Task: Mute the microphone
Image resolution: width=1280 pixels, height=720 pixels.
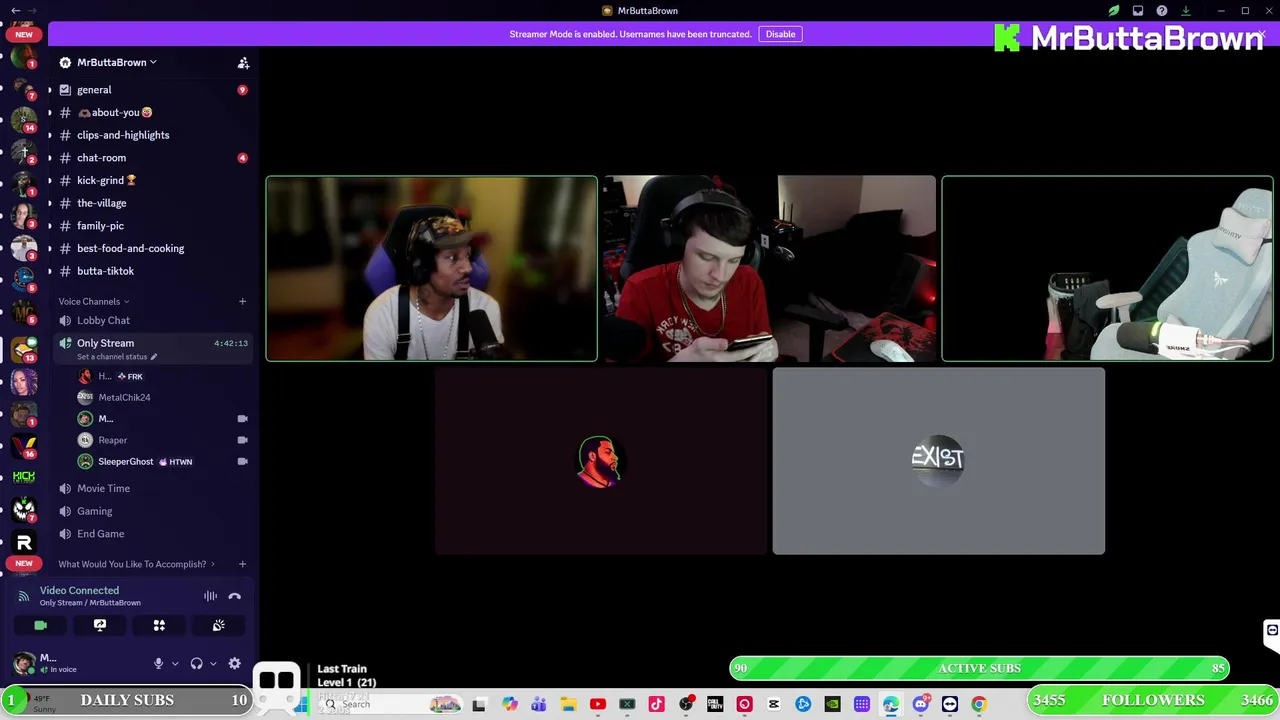Action: [158, 663]
